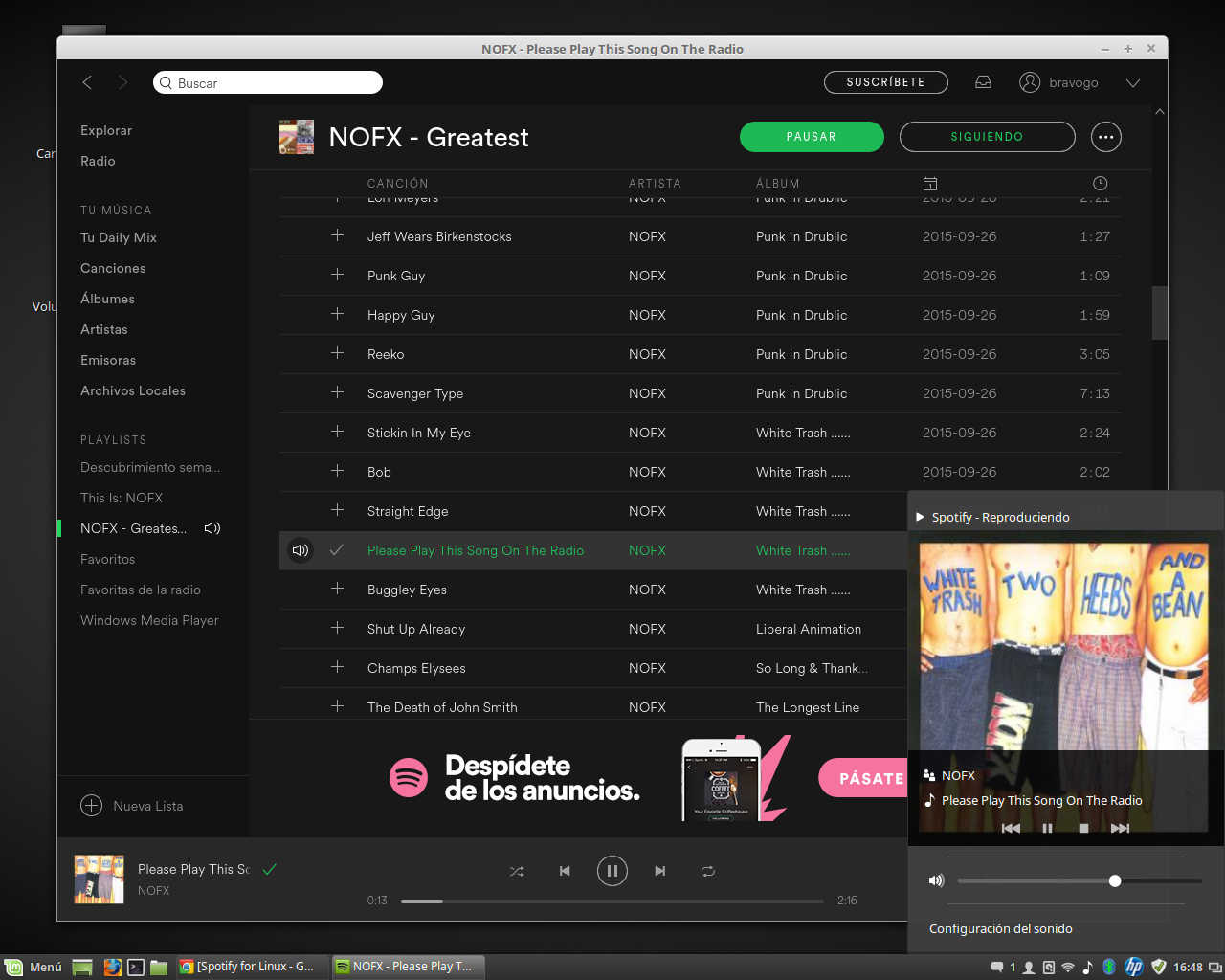The width and height of the screenshot is (1225, 980).
Task: Click the SUSCRÍBETE button
Action: click(x=886, y=82)
